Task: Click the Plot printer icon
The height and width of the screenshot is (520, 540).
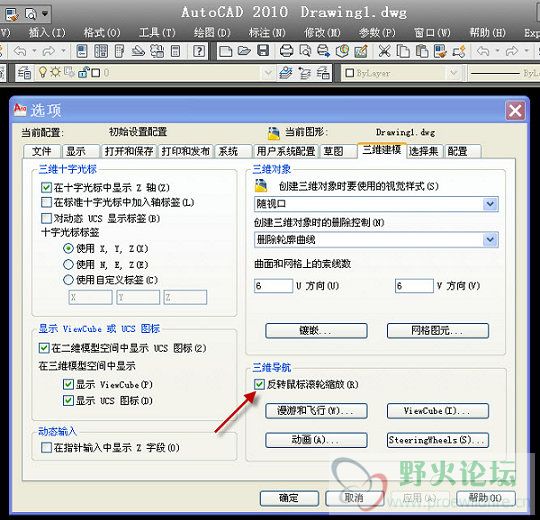Action: pos(286,51)
